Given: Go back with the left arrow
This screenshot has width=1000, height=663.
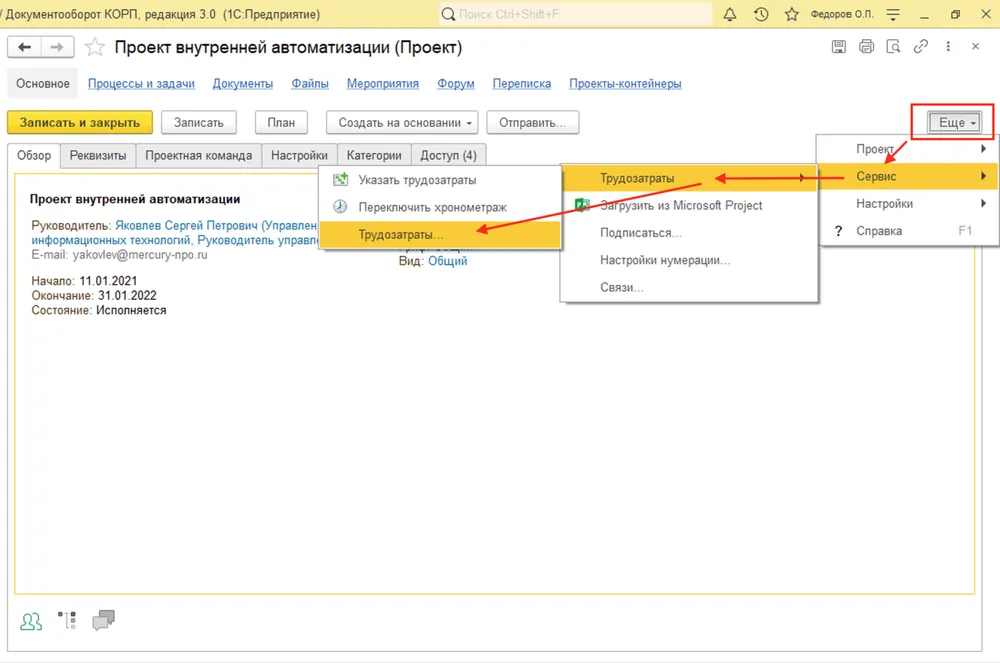Looking at the screenshot, I should pyautogui.click(x=24, y=47).
